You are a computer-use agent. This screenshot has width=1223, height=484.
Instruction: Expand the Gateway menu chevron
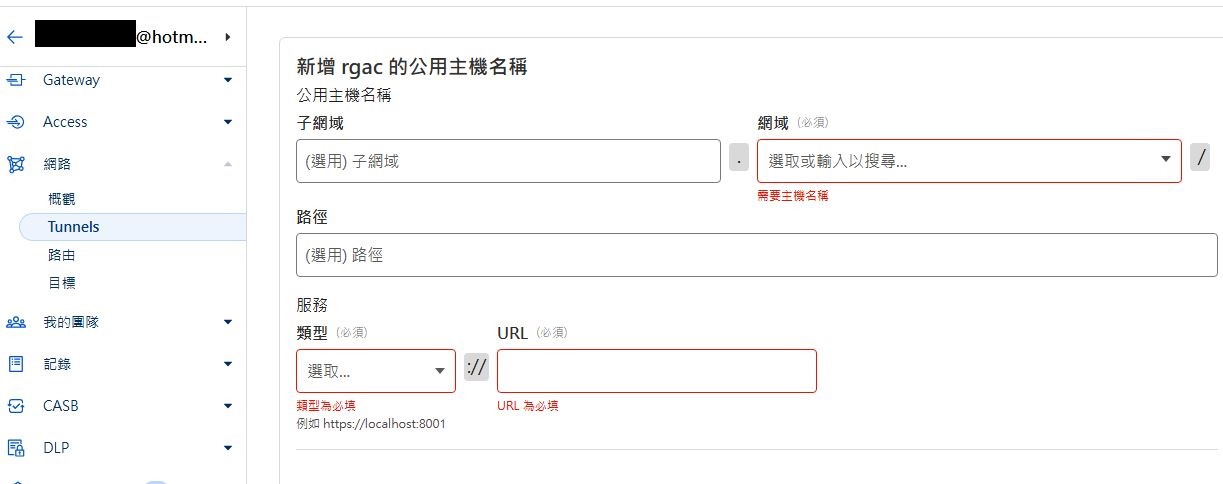pos(228,80)
